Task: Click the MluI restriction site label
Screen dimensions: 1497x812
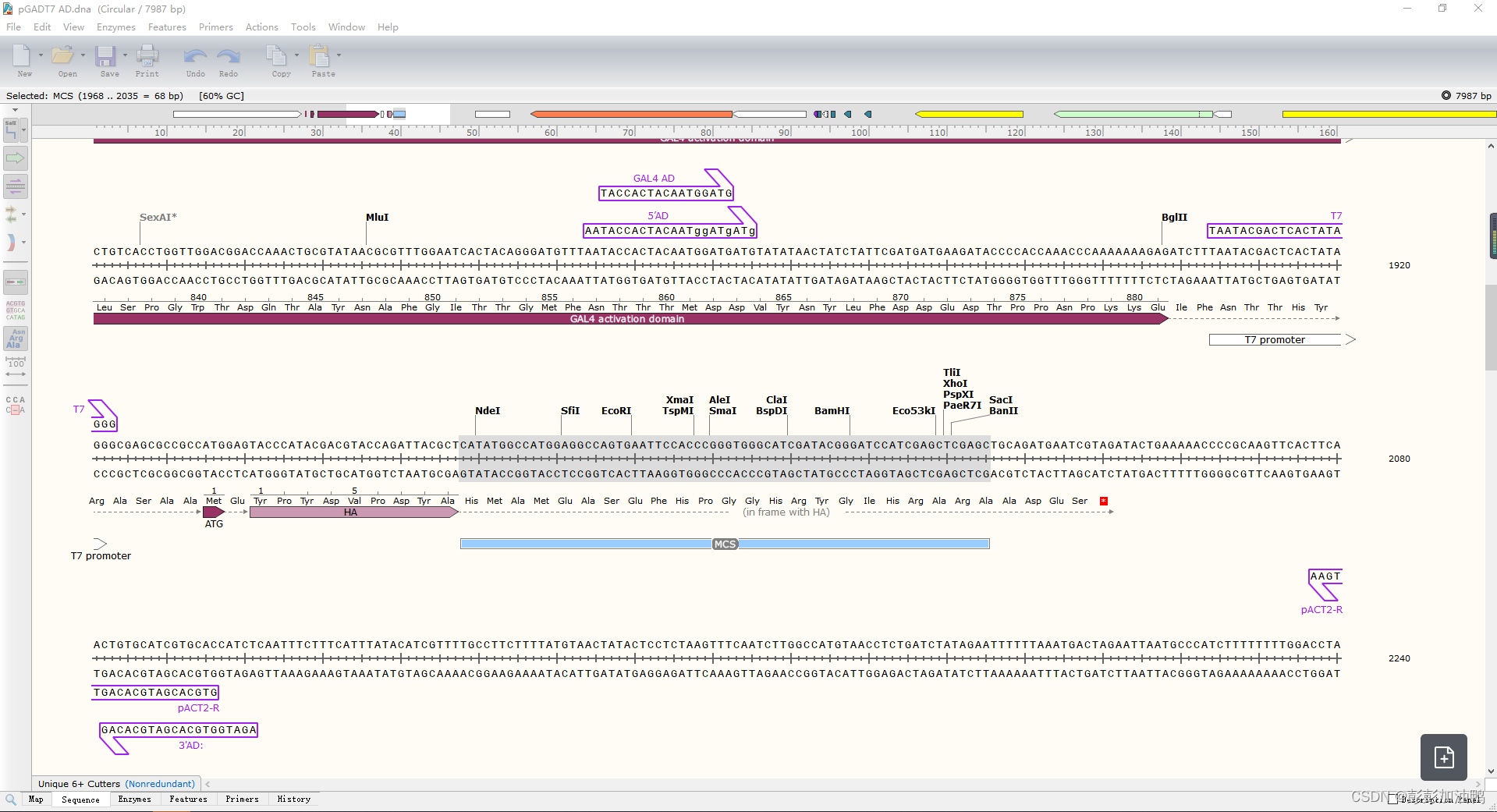Action: [377, 217]
